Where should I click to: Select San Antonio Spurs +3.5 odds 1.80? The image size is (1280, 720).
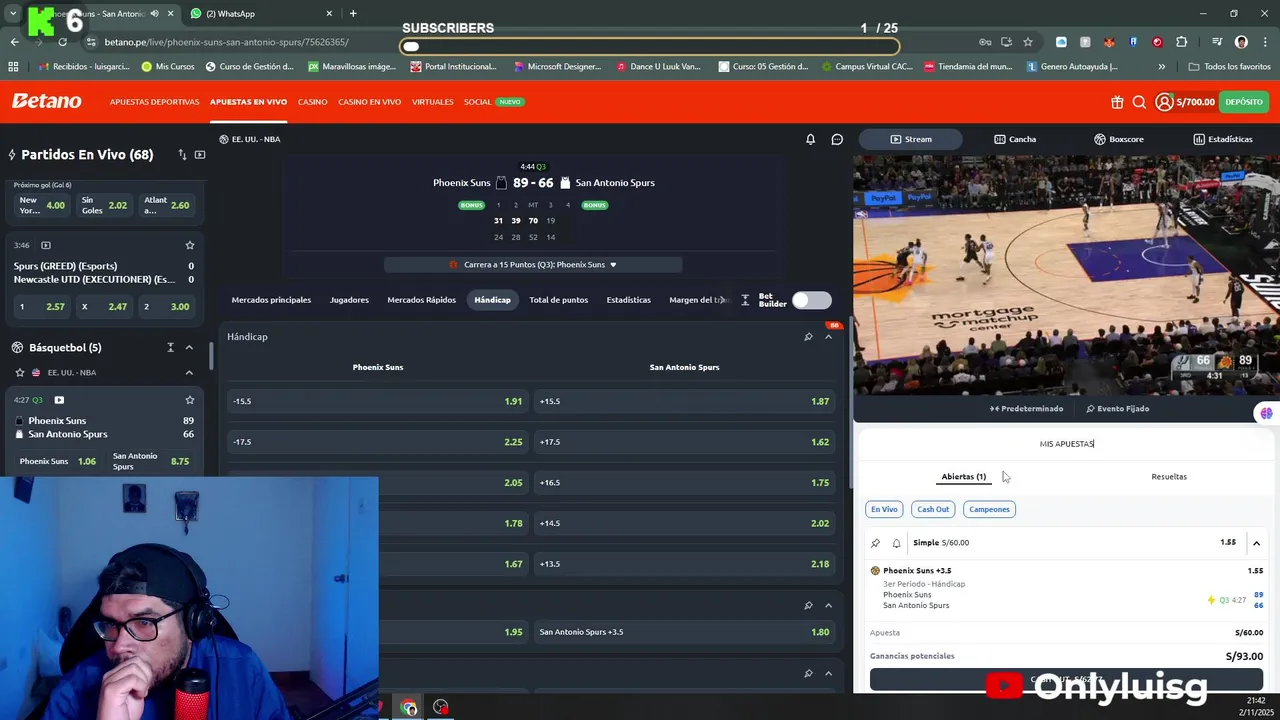685,632
